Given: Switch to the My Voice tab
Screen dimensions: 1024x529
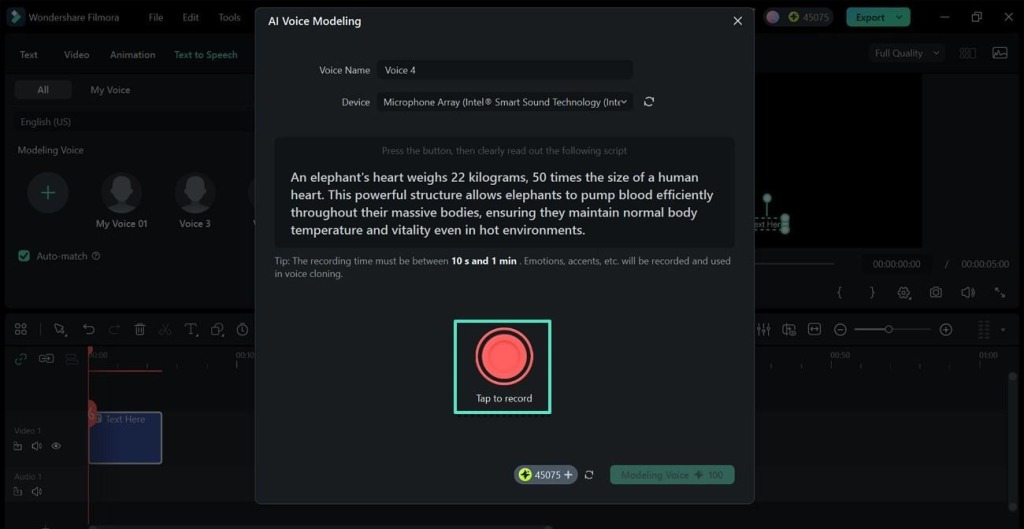Looking at the screenshot, I should click(110, 90).
